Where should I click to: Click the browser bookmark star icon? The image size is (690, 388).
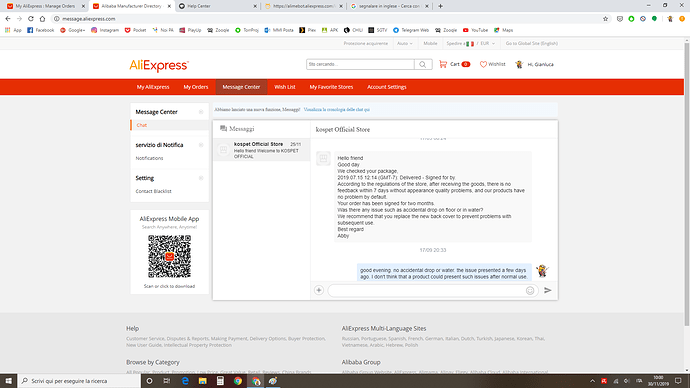[606, 19]
